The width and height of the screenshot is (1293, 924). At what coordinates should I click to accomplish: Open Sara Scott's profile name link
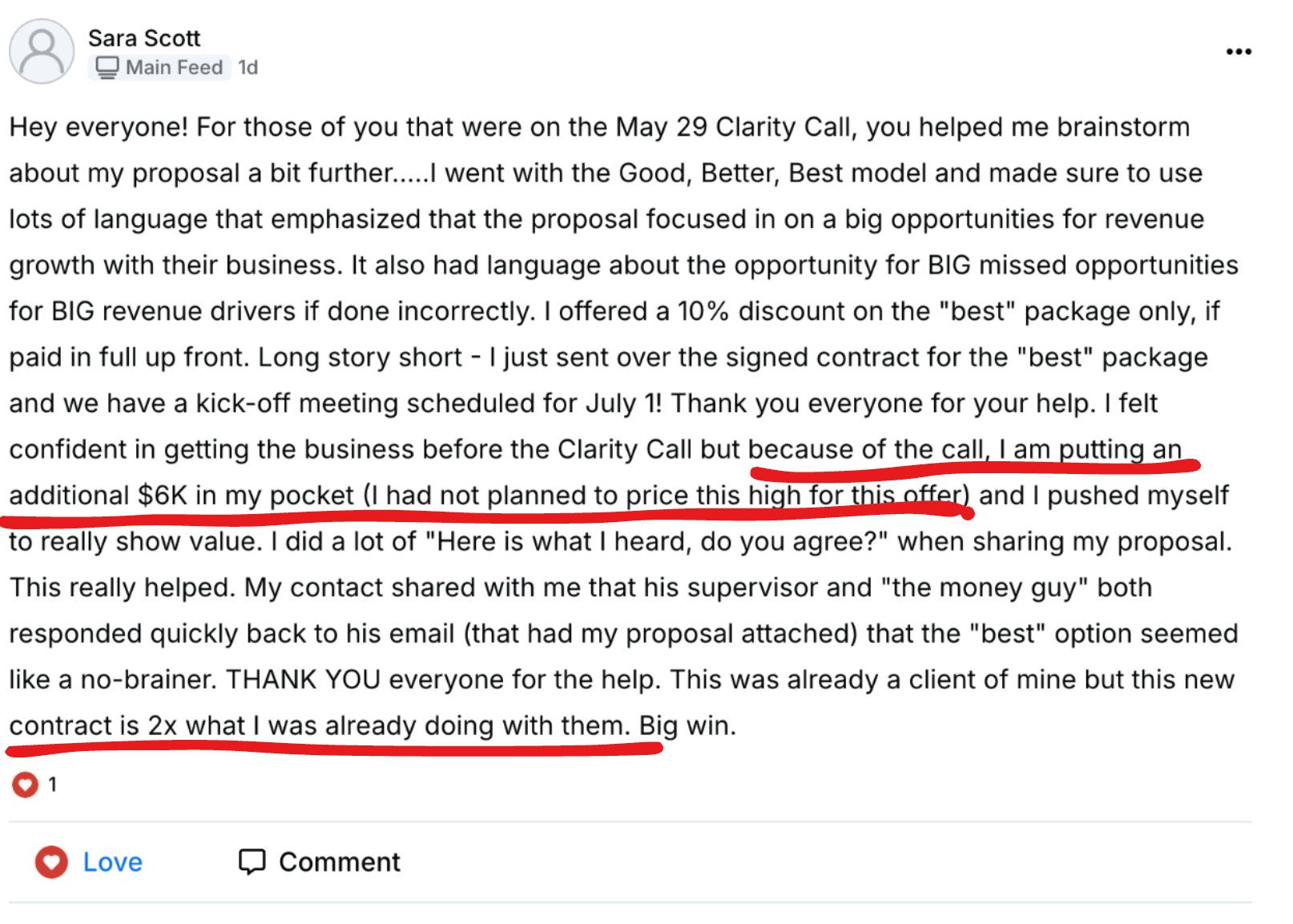coord(144,38)
